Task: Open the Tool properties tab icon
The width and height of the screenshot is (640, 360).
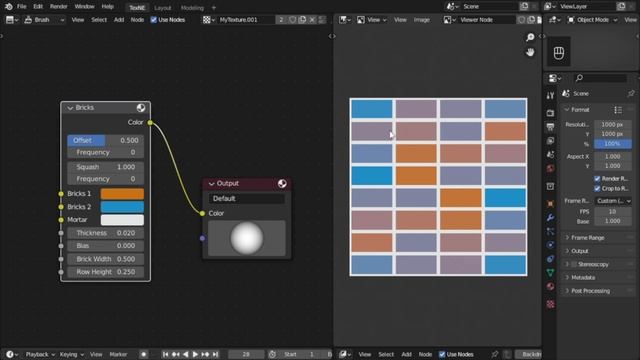Action: (550, 96)
